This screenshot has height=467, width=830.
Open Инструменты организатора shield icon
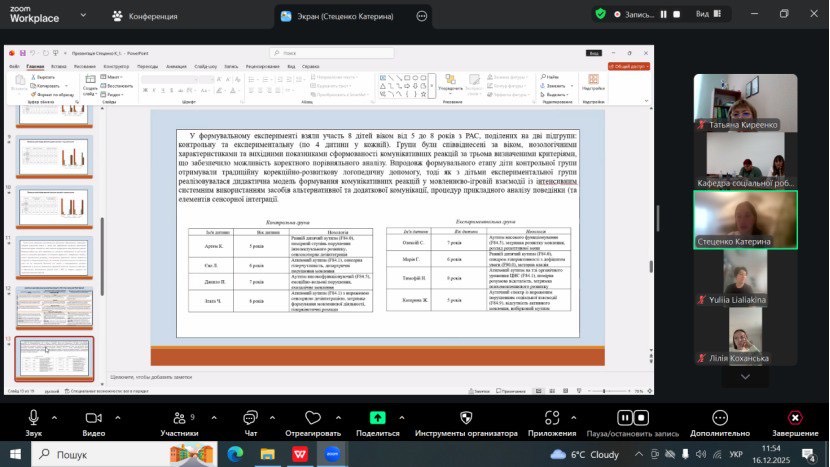[x=465, y=418]
